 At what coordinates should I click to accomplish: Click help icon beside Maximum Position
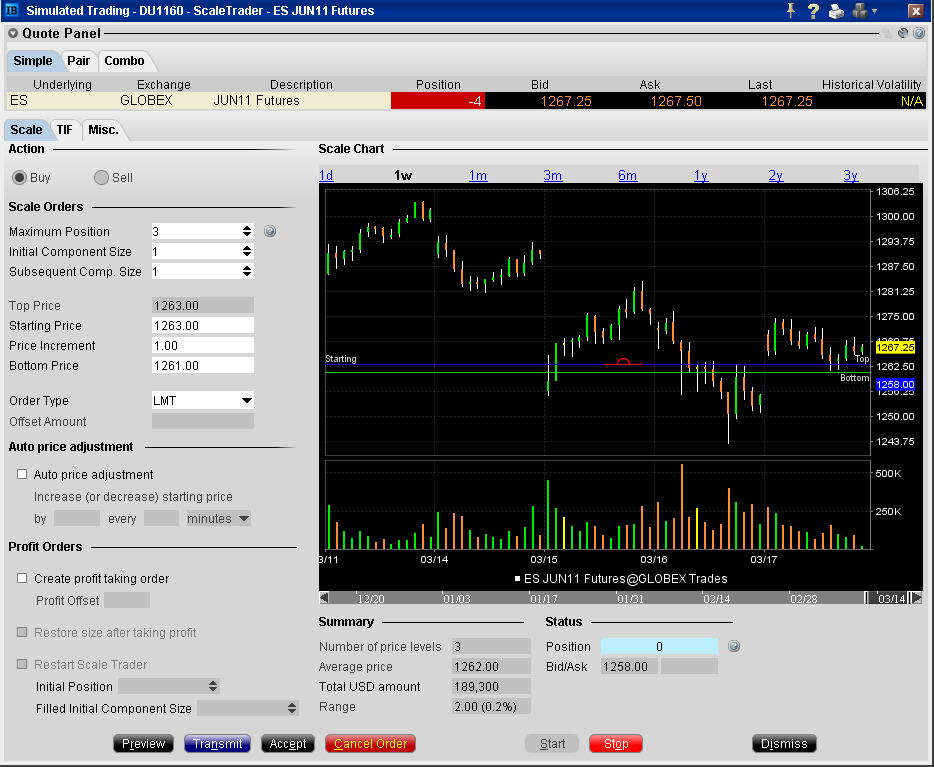270,231
